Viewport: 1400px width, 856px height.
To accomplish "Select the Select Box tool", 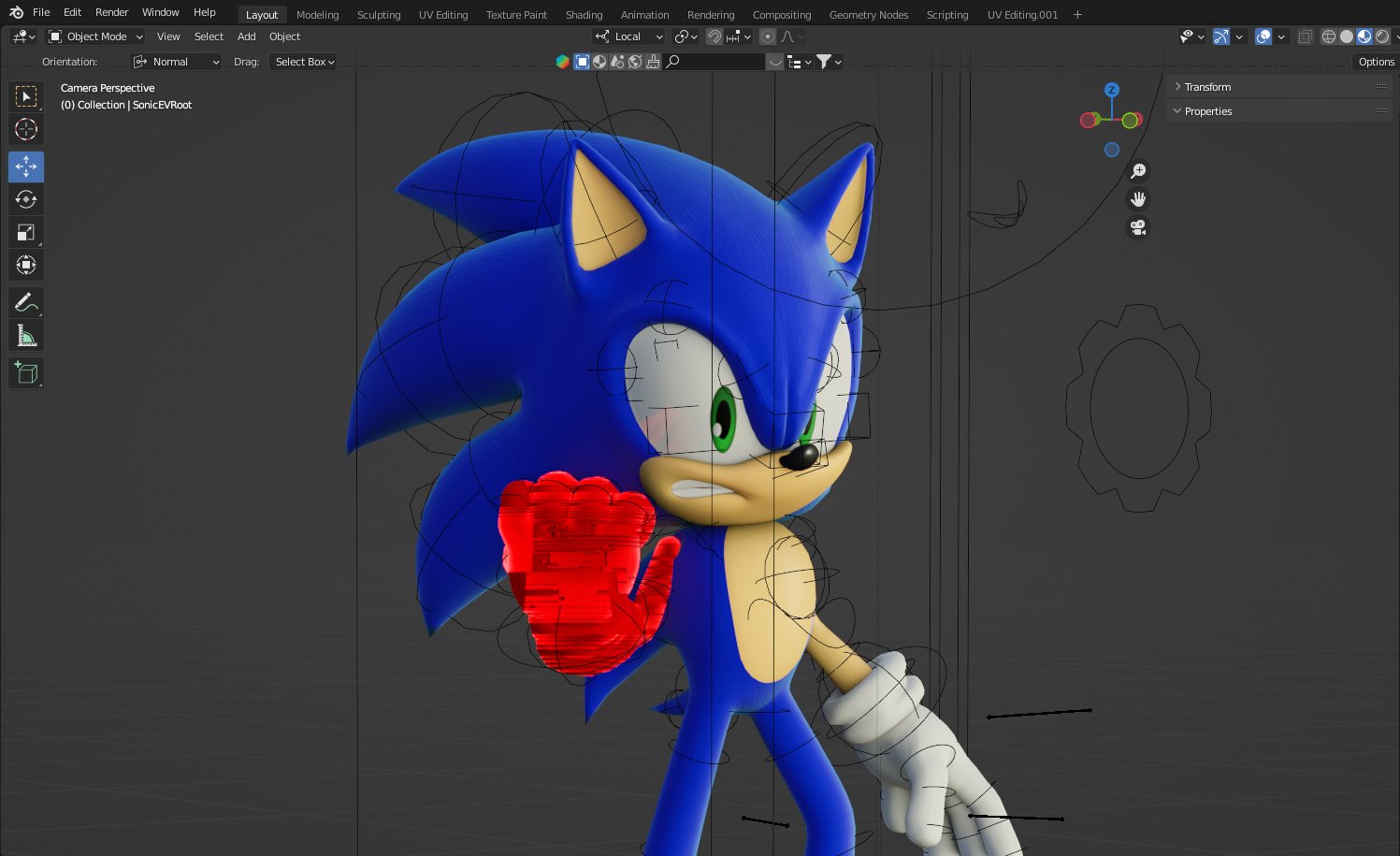I will click(26, 96).
